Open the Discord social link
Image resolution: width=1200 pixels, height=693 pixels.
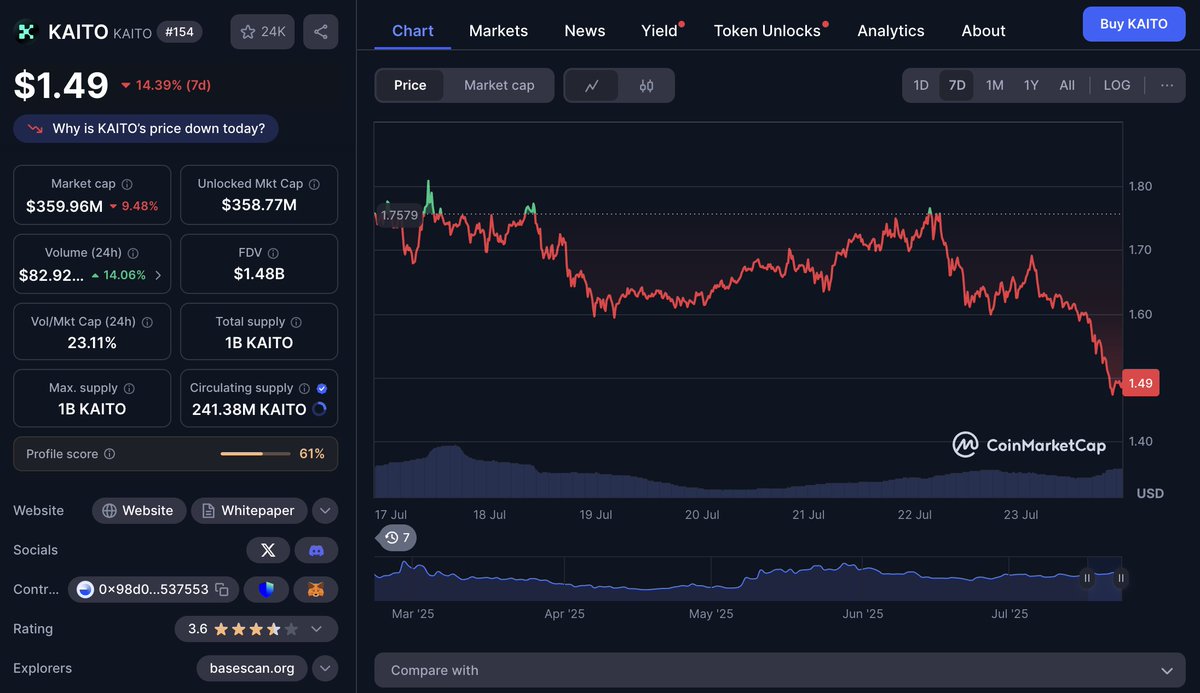click(x=316, y=550)
